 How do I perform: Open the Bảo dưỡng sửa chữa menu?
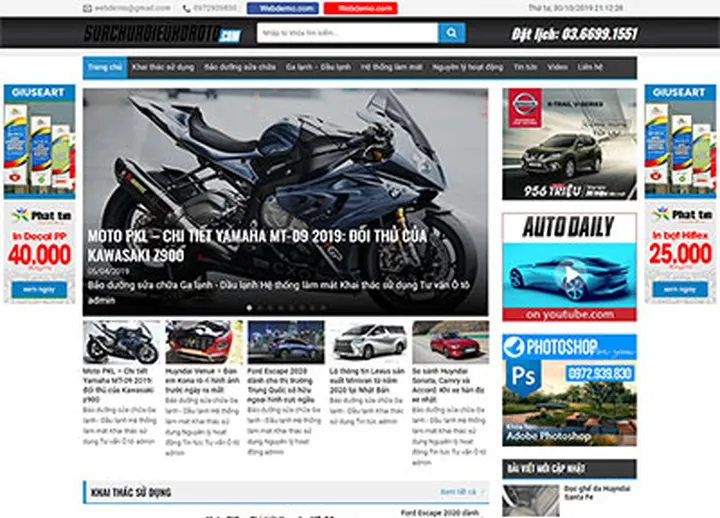(x=240, y=67)
